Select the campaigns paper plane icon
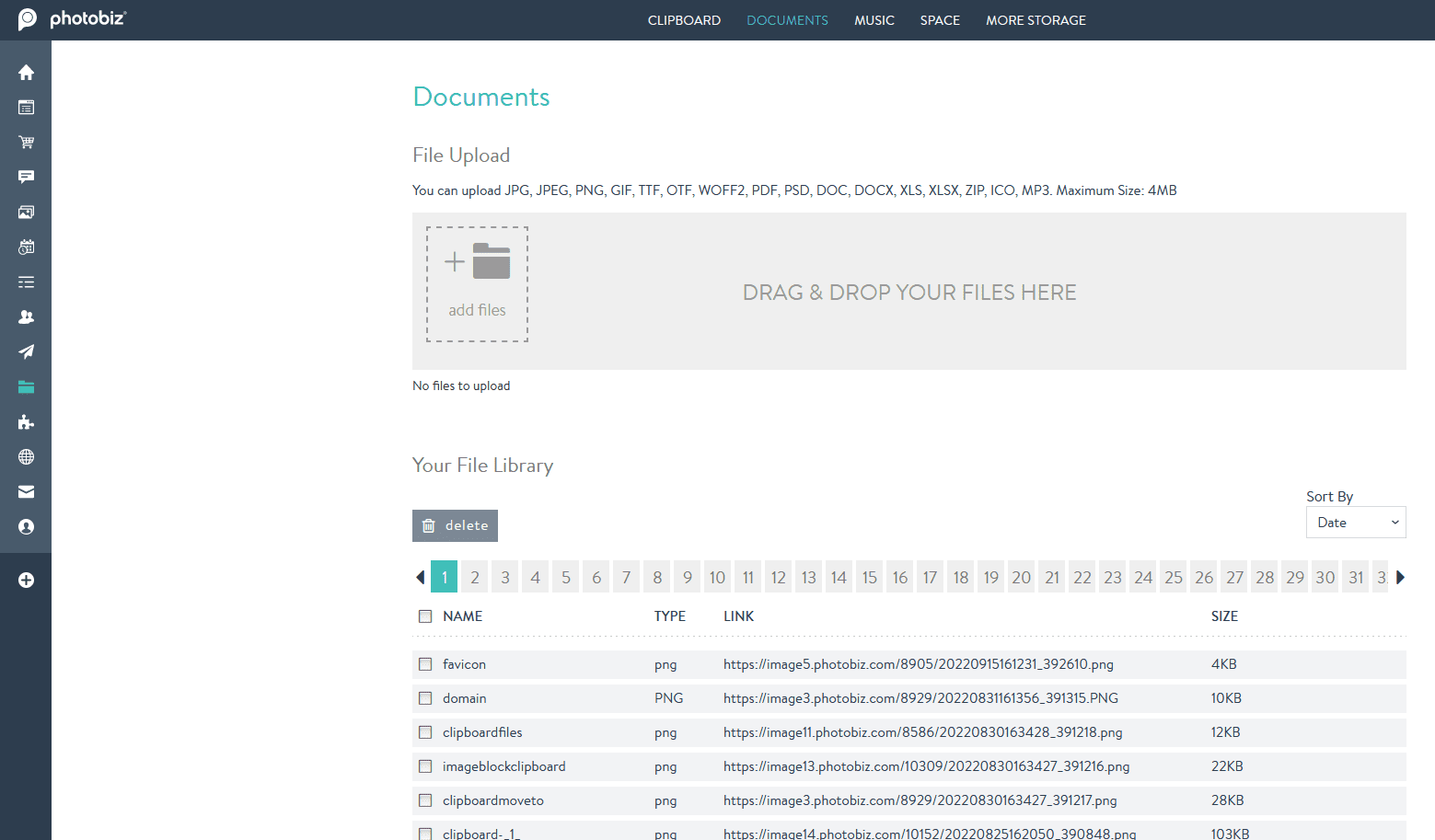 [x=26, y=351]
